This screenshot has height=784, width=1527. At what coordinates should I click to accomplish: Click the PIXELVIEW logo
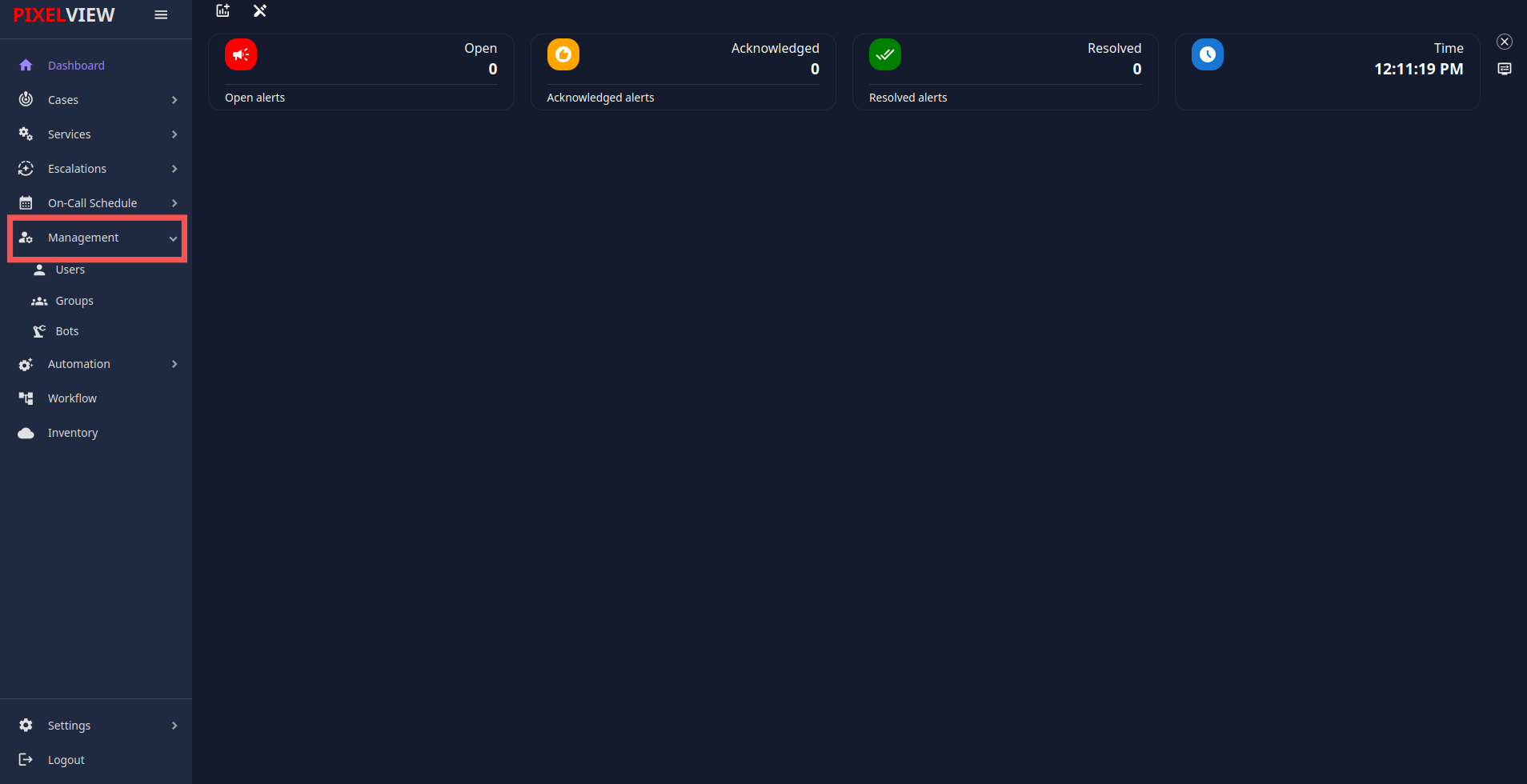point(64,15)
